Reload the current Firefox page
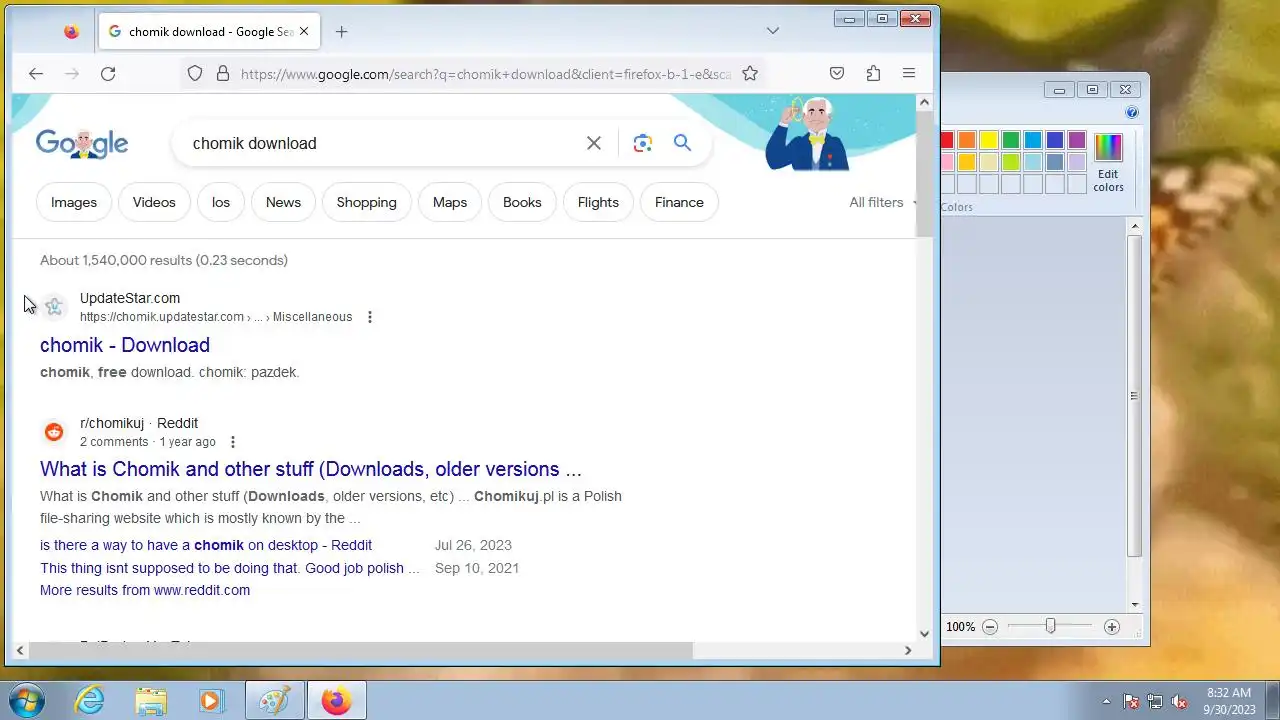This screenshot has height=720, width=1280. (x=108, y=73)
